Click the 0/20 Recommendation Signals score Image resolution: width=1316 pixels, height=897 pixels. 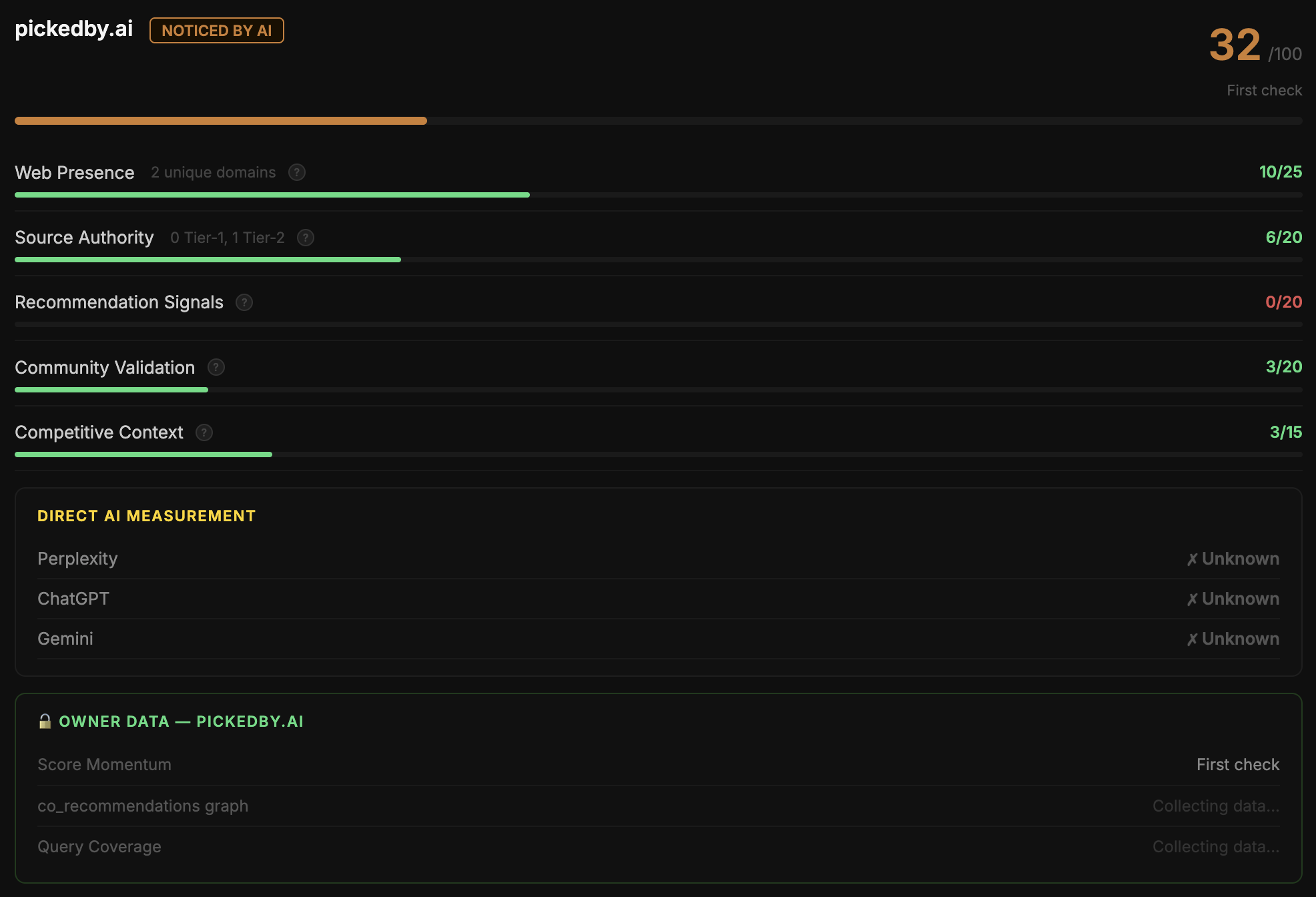pyautogui.click(x=1283, y=302)
